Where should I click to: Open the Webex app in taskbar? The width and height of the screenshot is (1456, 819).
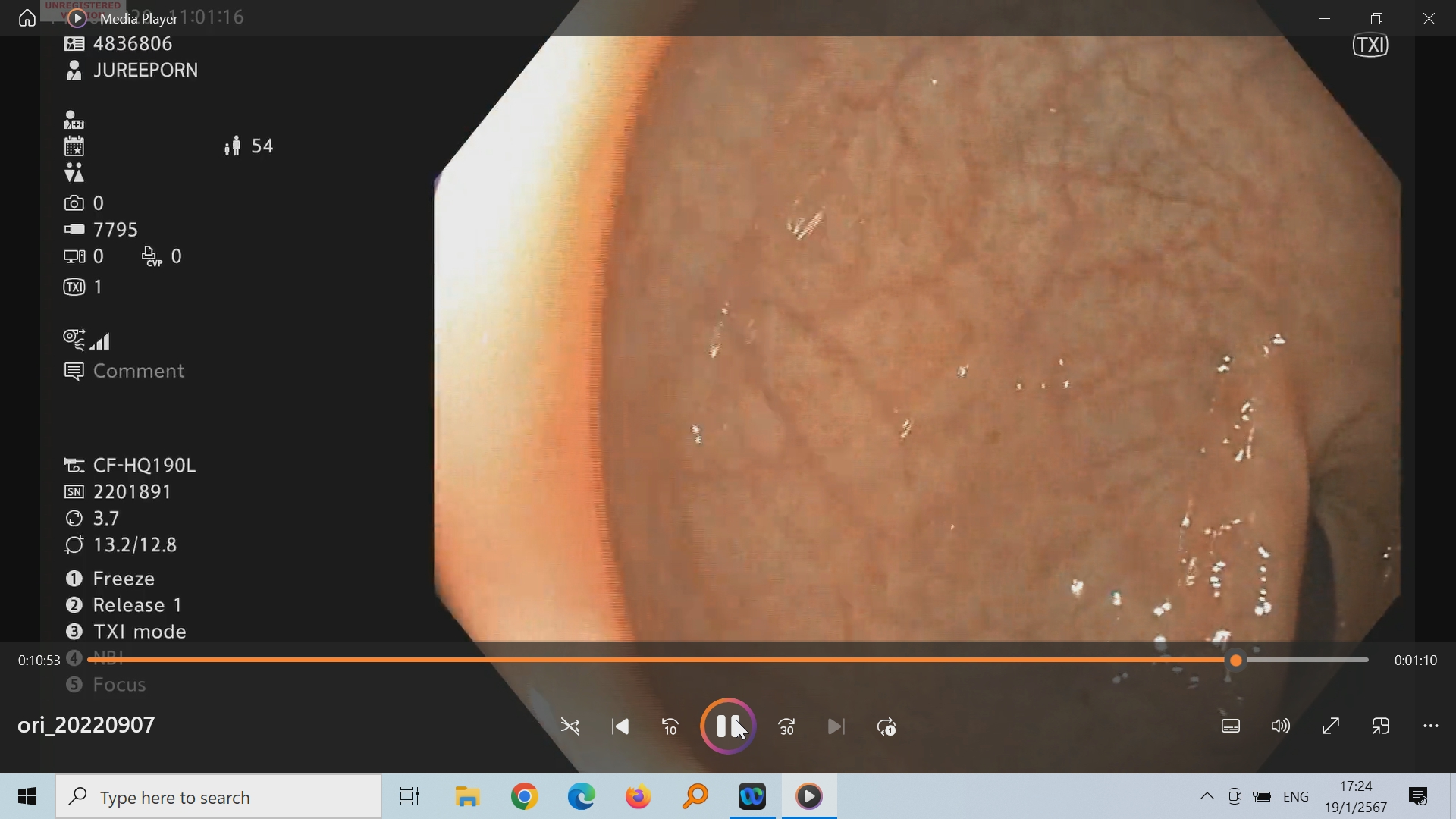(752, 797)
